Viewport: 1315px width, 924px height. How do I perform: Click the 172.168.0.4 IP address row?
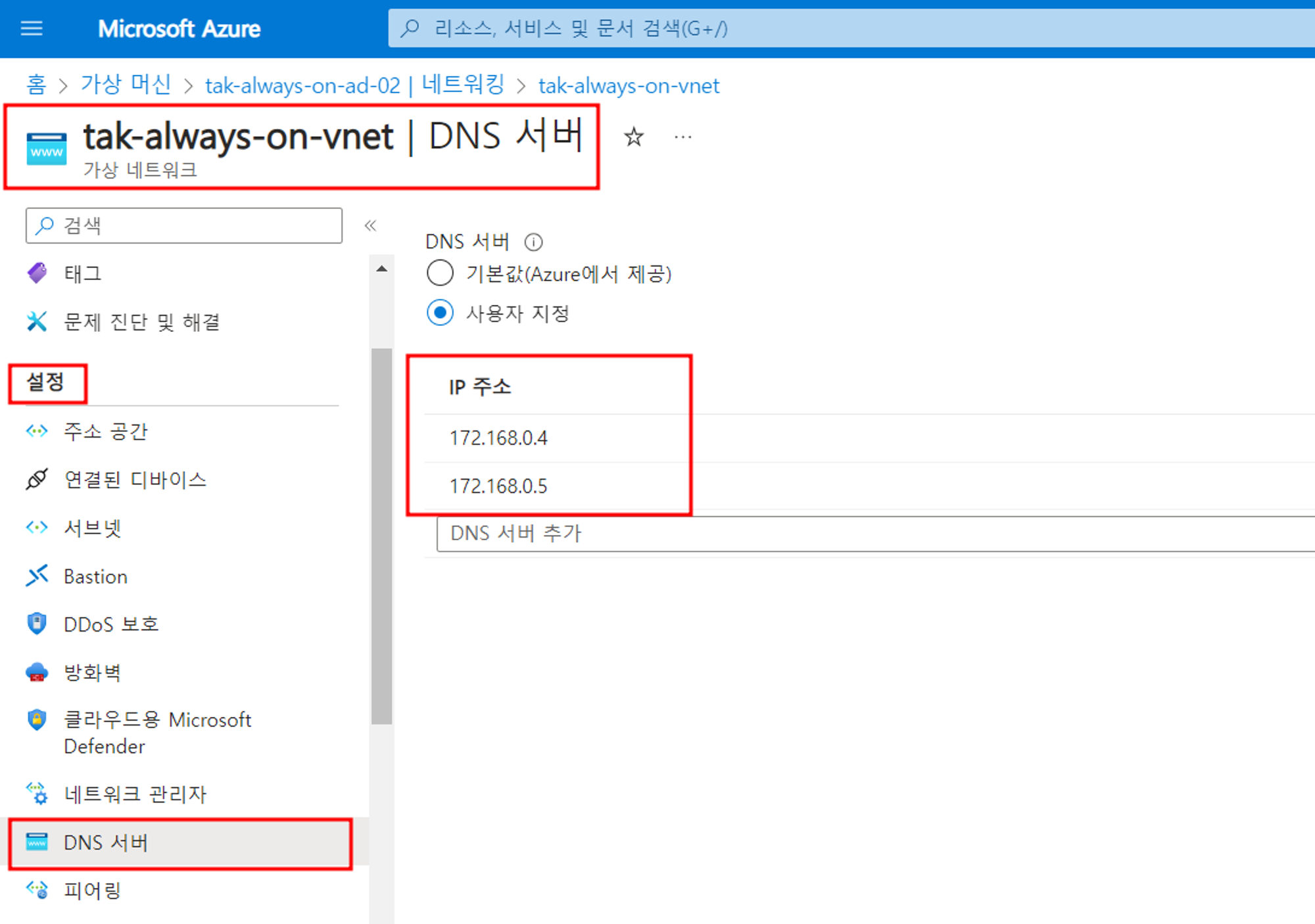click(498, 438)
